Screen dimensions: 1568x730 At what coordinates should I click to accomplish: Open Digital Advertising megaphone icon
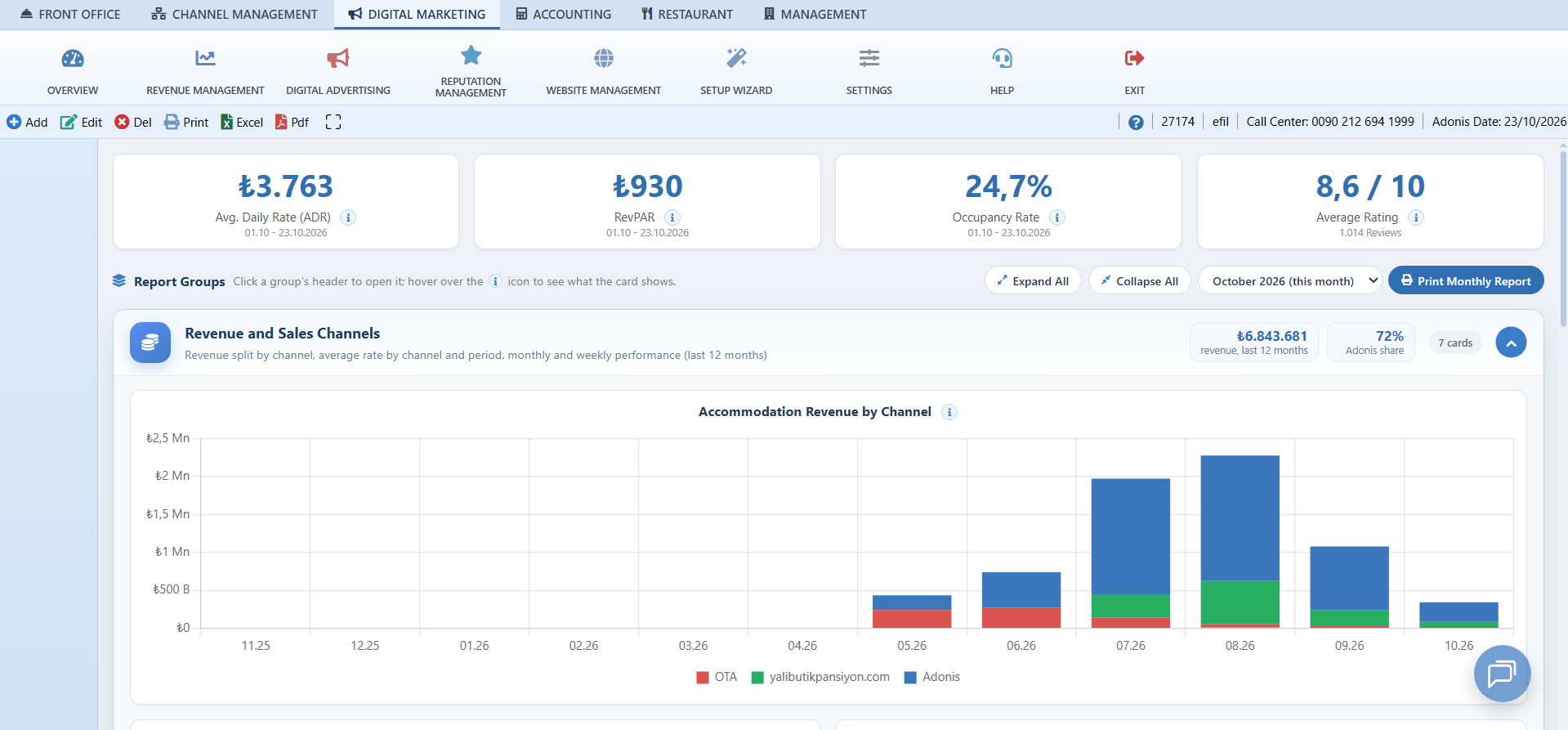coord(338,58)
